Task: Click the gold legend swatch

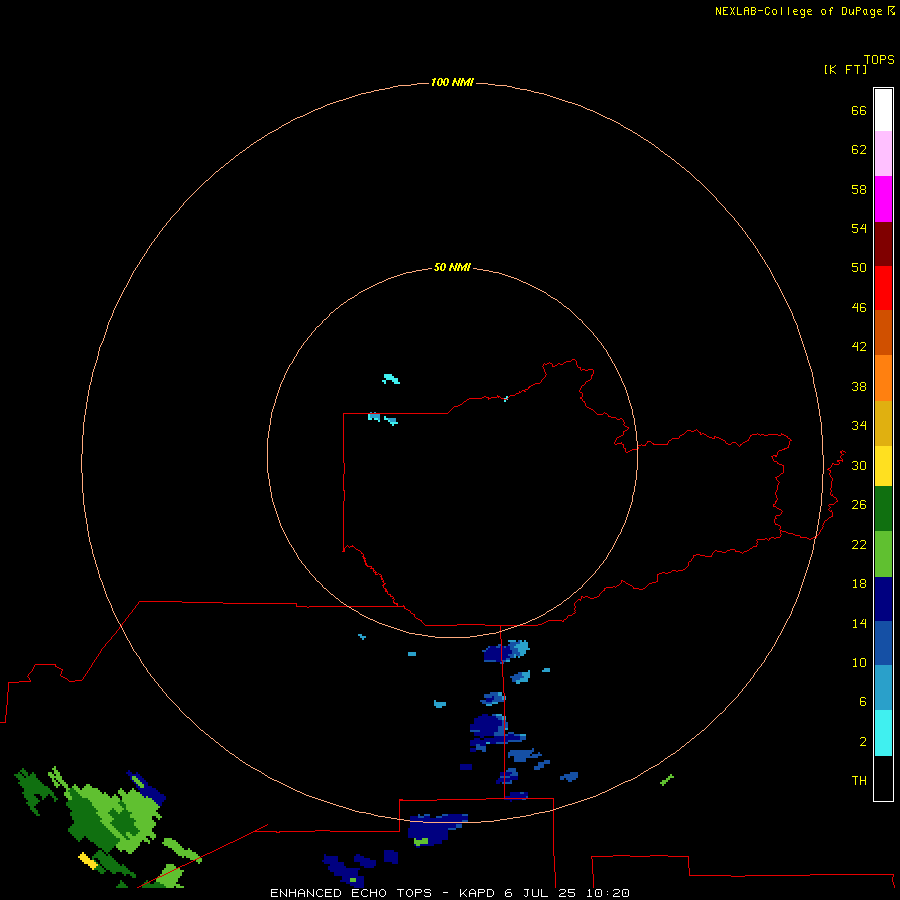Action: coord(883,423)
